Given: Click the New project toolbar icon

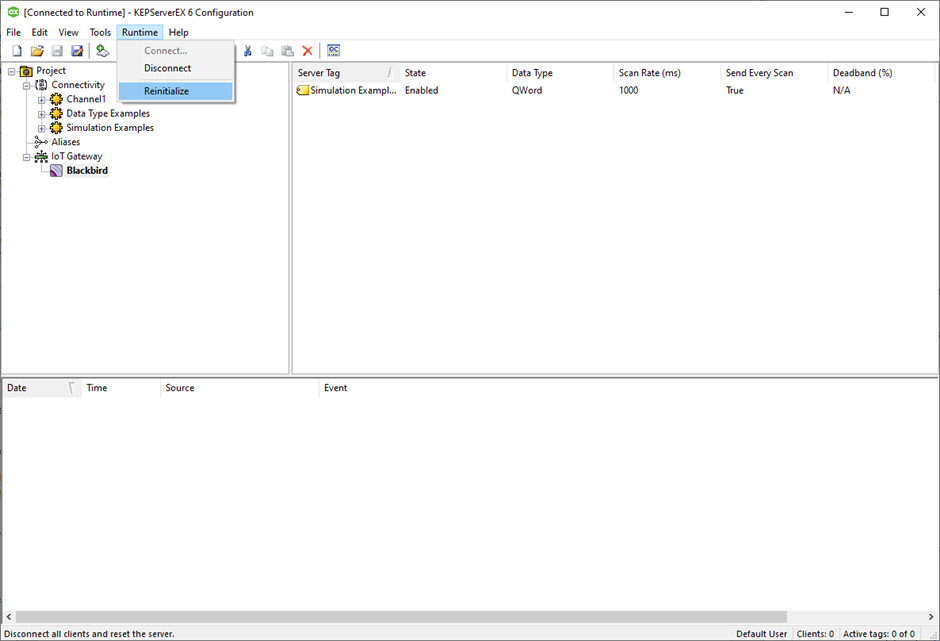Looking at the screenshot, I should 17,51.
